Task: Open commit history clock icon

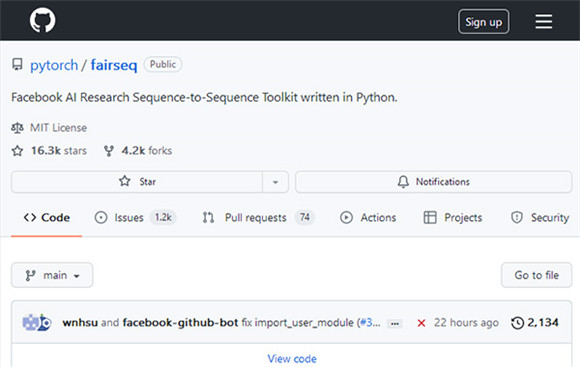Action: pos(517,323)
